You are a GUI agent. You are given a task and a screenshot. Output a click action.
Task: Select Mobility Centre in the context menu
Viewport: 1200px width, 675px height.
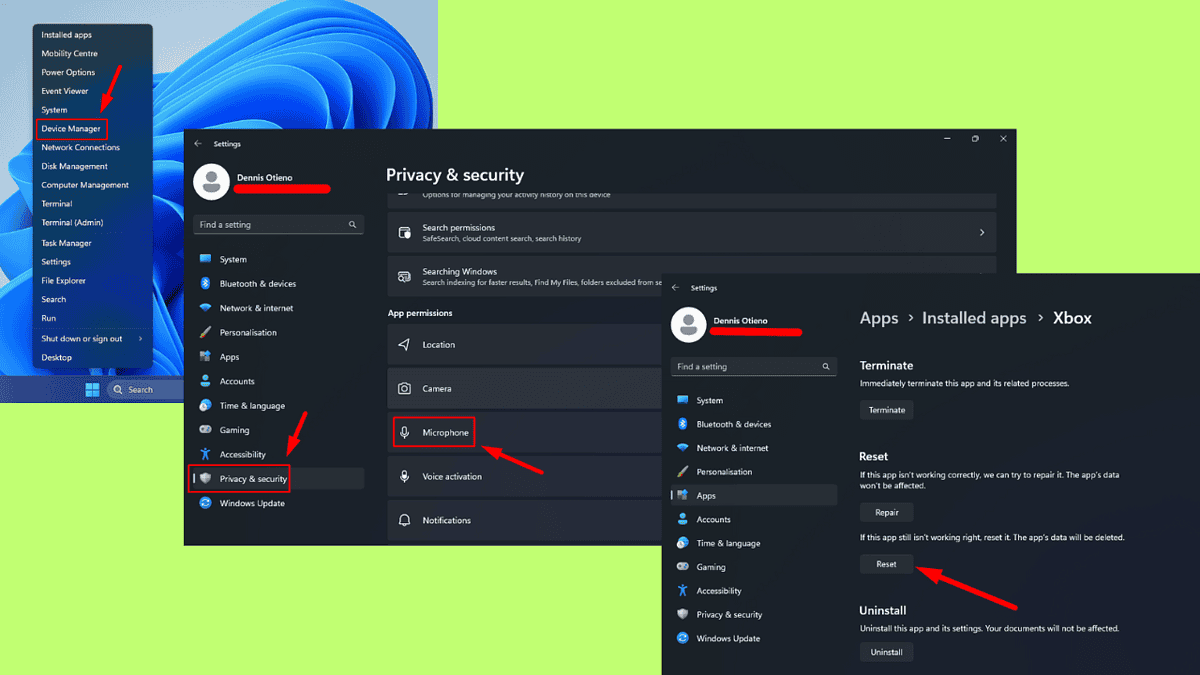click(x=69, y=53)
